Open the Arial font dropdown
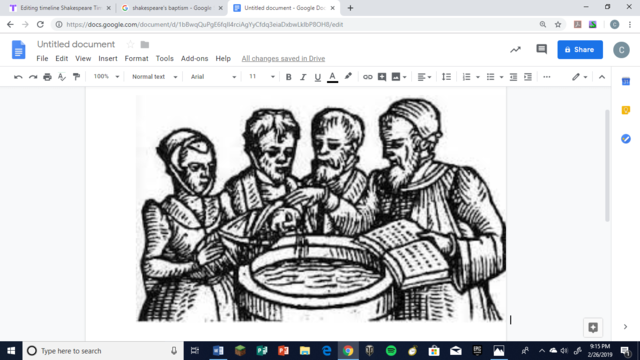640x360 pixels. point(213,77)
